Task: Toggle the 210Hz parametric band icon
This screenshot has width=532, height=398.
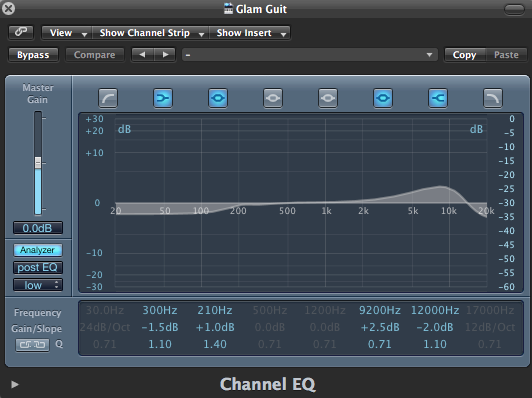Action: 218,98
